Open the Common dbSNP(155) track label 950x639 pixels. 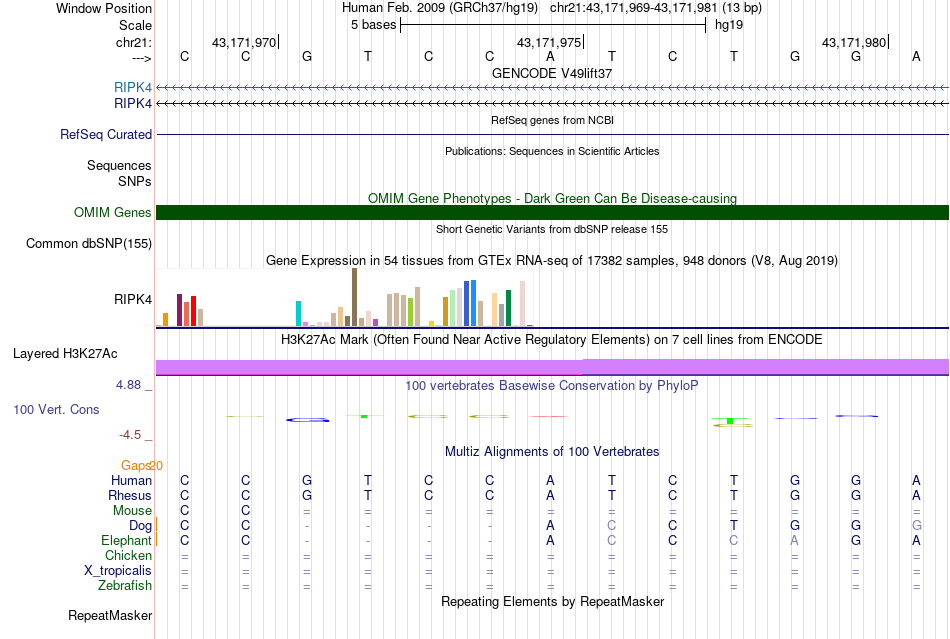(x=89, y=243)
